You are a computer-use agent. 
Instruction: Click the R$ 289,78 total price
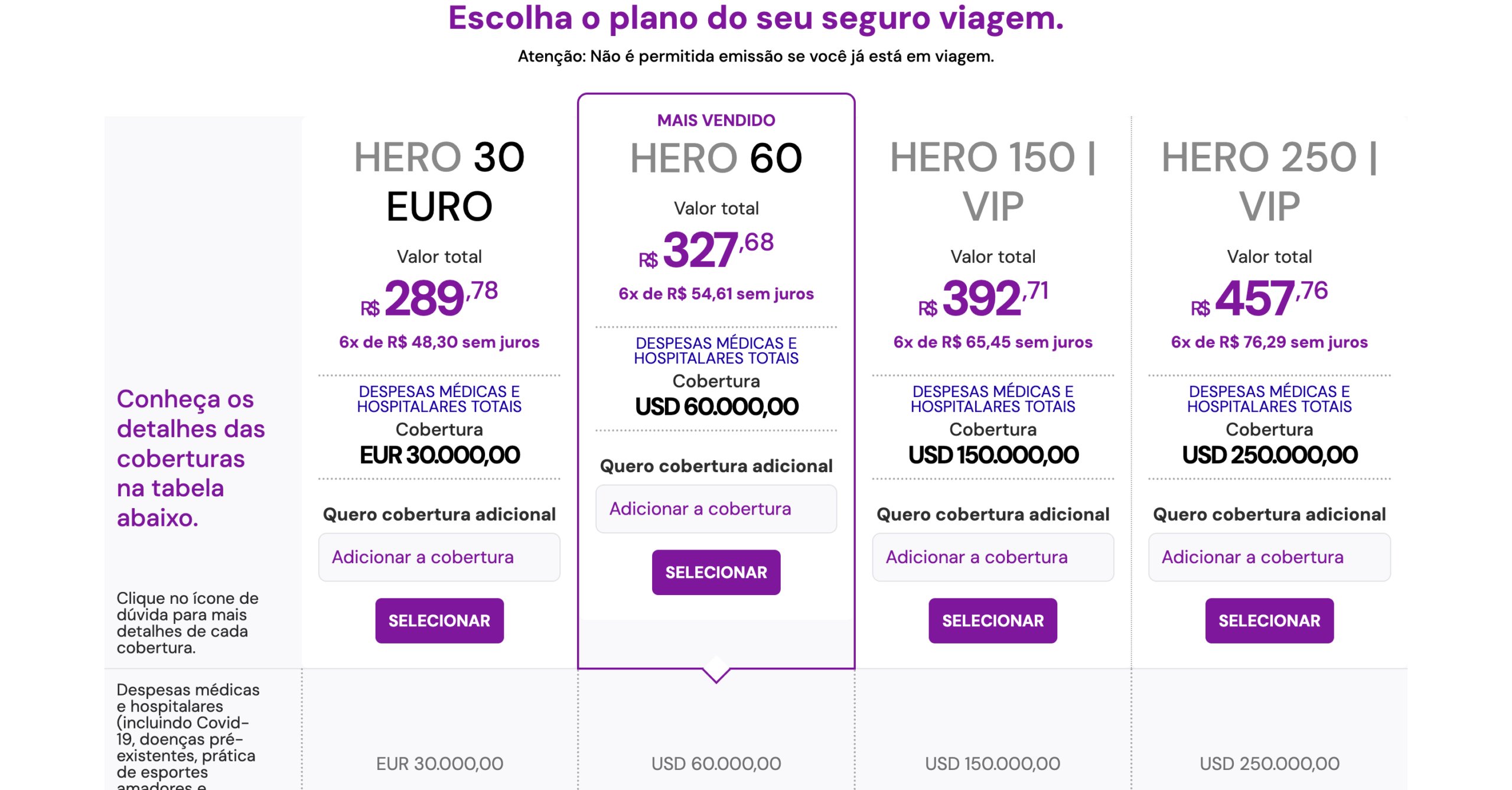(x=430, y=298)
